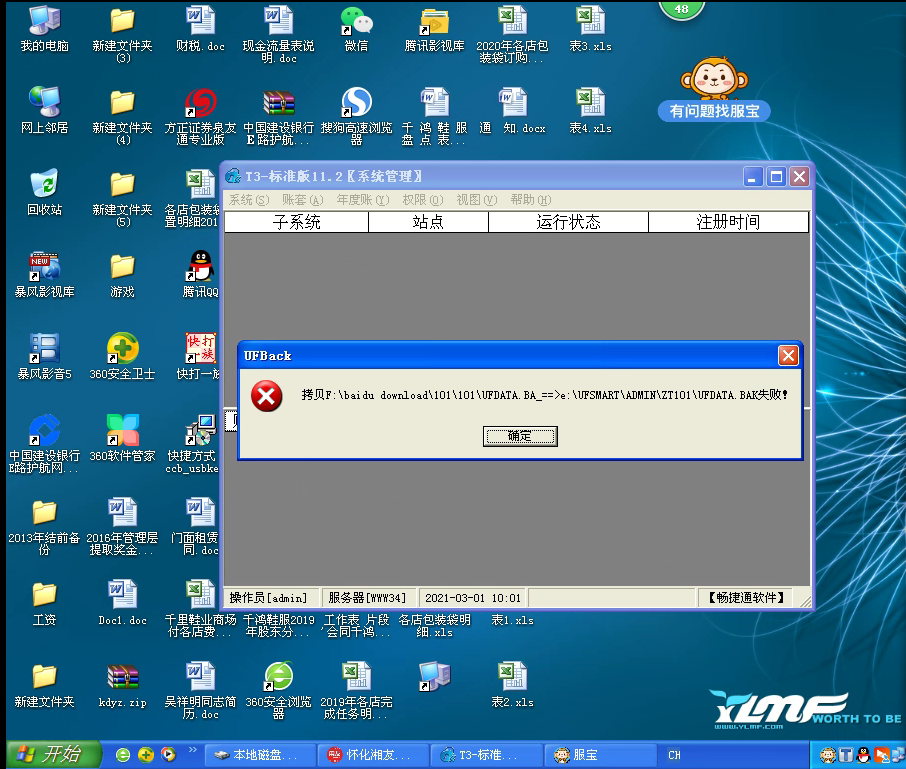906x769 pixels.
Task: Select 我的电脑 desktop icon
Action: click(44, 29)
